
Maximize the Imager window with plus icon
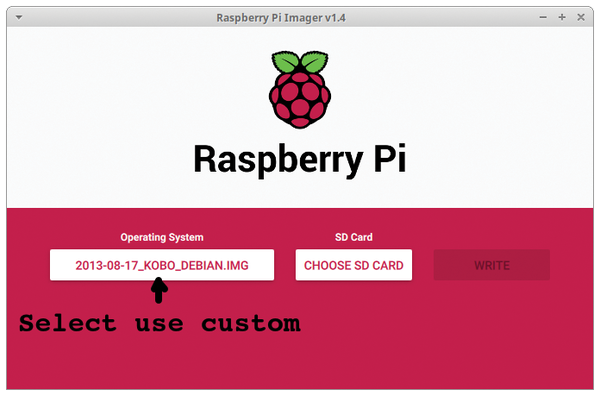562,17
